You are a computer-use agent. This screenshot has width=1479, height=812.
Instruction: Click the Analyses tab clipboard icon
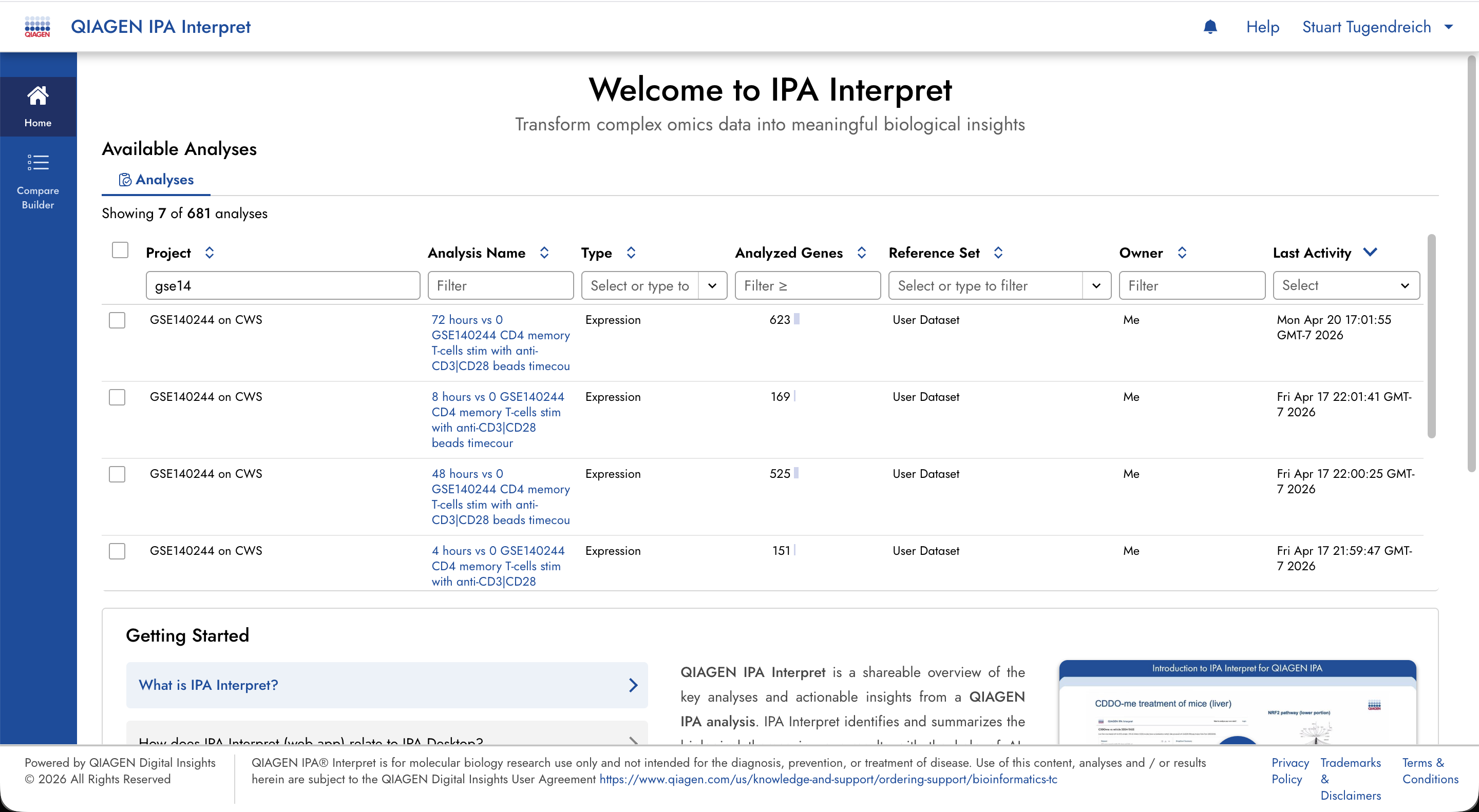point(125,180)
